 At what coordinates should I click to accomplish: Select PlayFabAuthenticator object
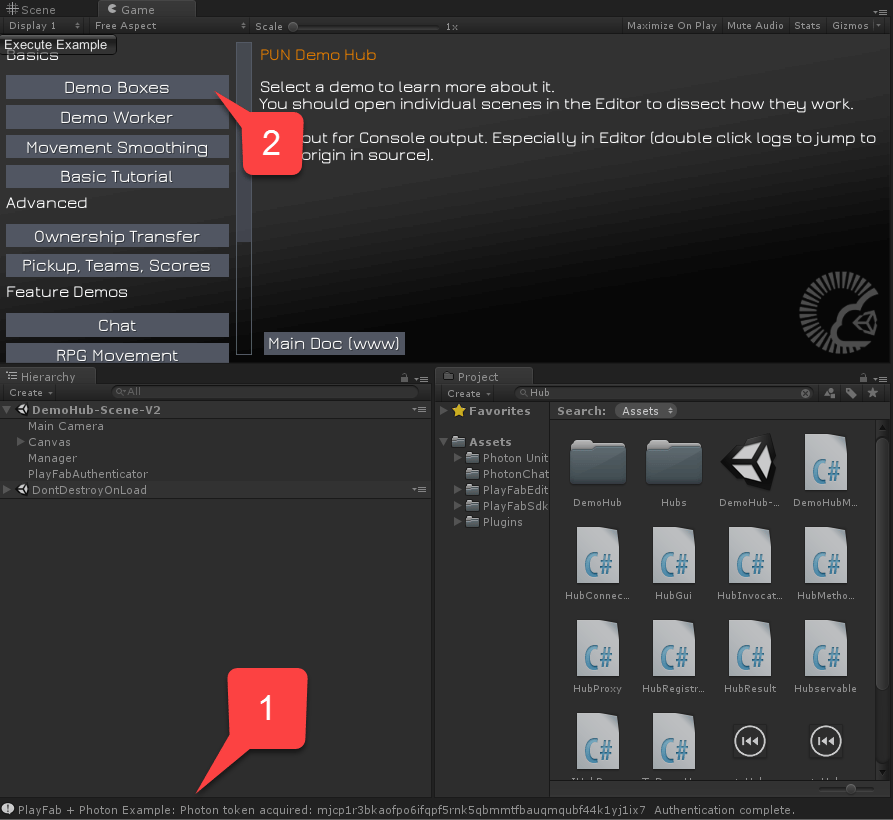[88, 474]
